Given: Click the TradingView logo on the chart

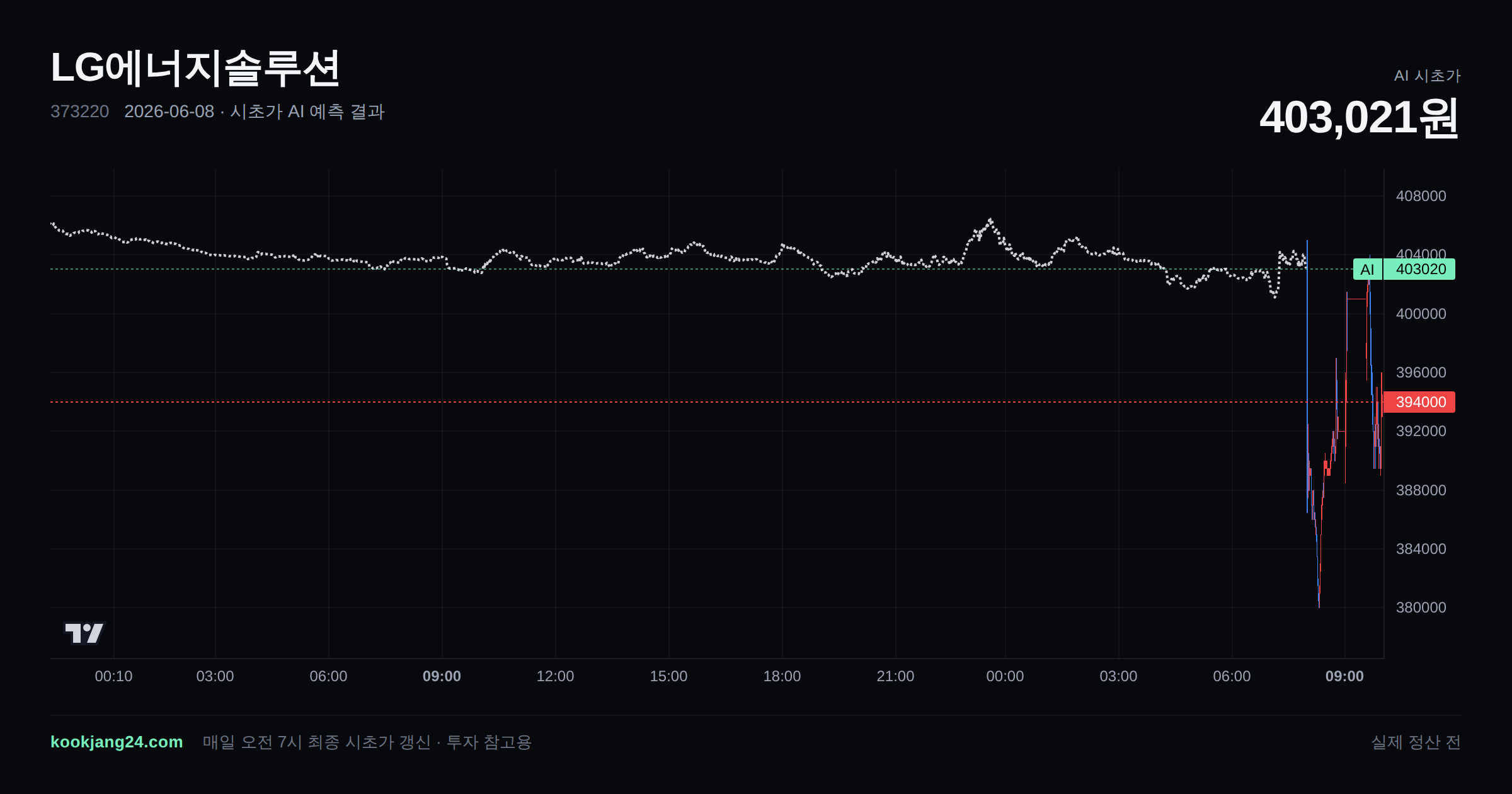Looking at the screenshot, I should tap(84, 633).
